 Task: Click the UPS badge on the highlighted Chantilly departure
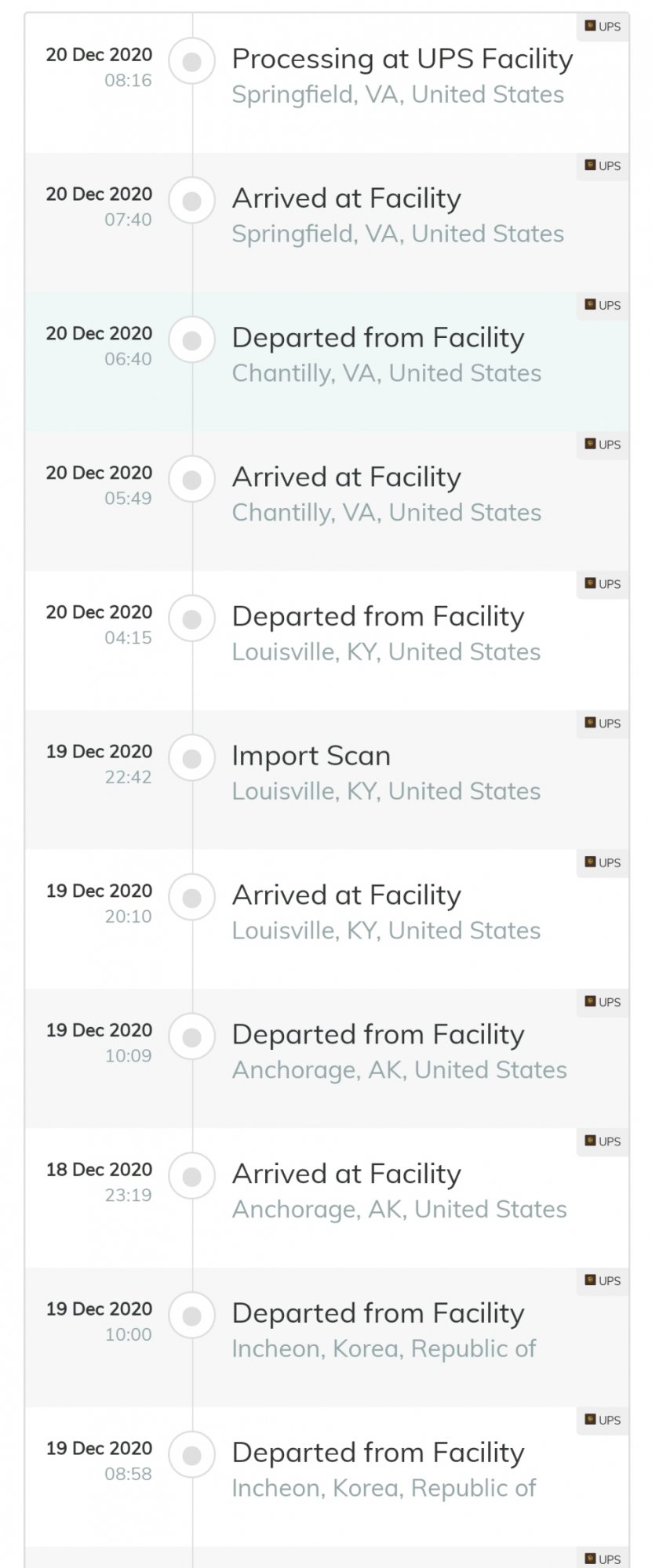[x=603, y=306]
